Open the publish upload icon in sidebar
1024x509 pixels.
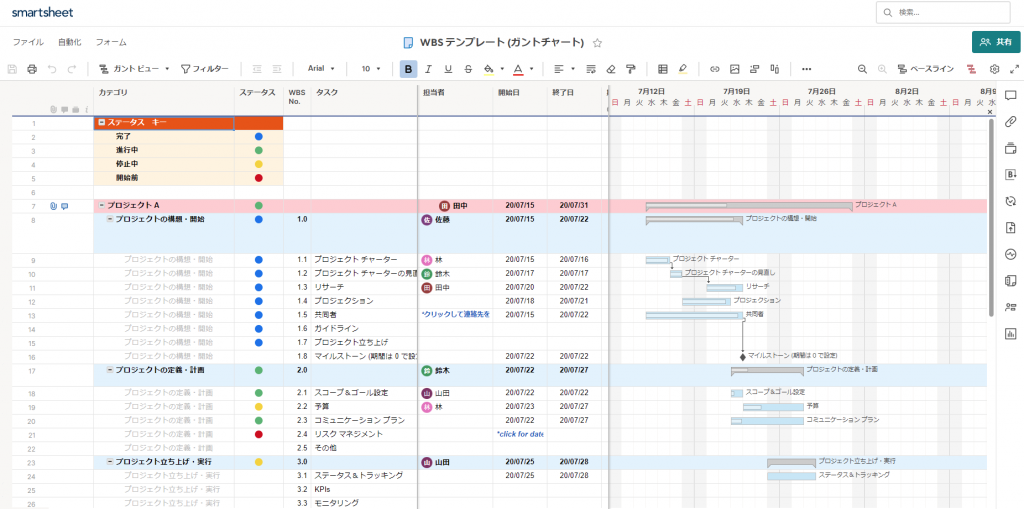tap(1011, 227)
